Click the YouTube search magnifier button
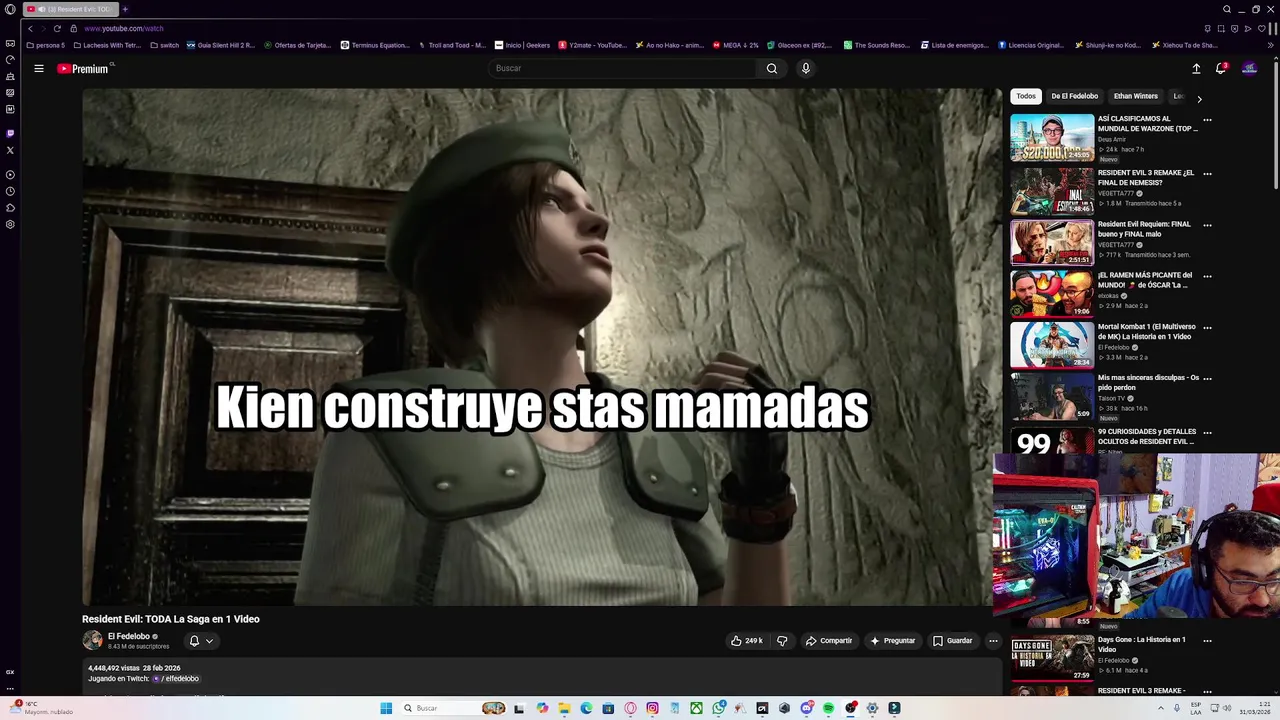The image size is (1280, 720). [x=771, y=68]
